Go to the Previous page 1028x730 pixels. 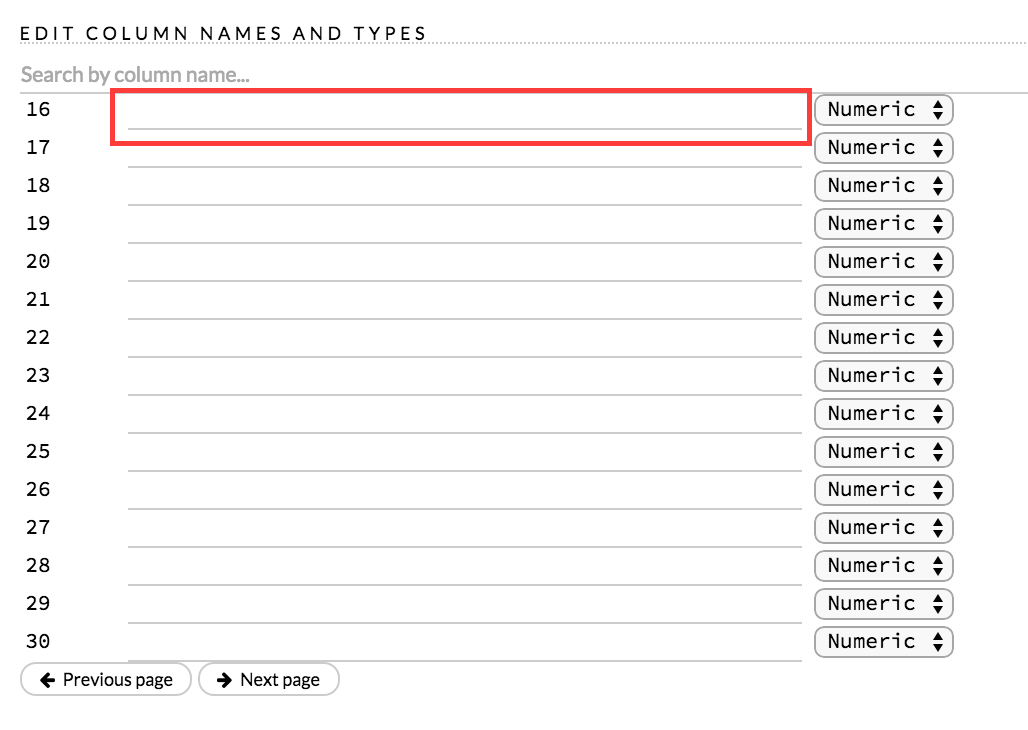(105, 679)
